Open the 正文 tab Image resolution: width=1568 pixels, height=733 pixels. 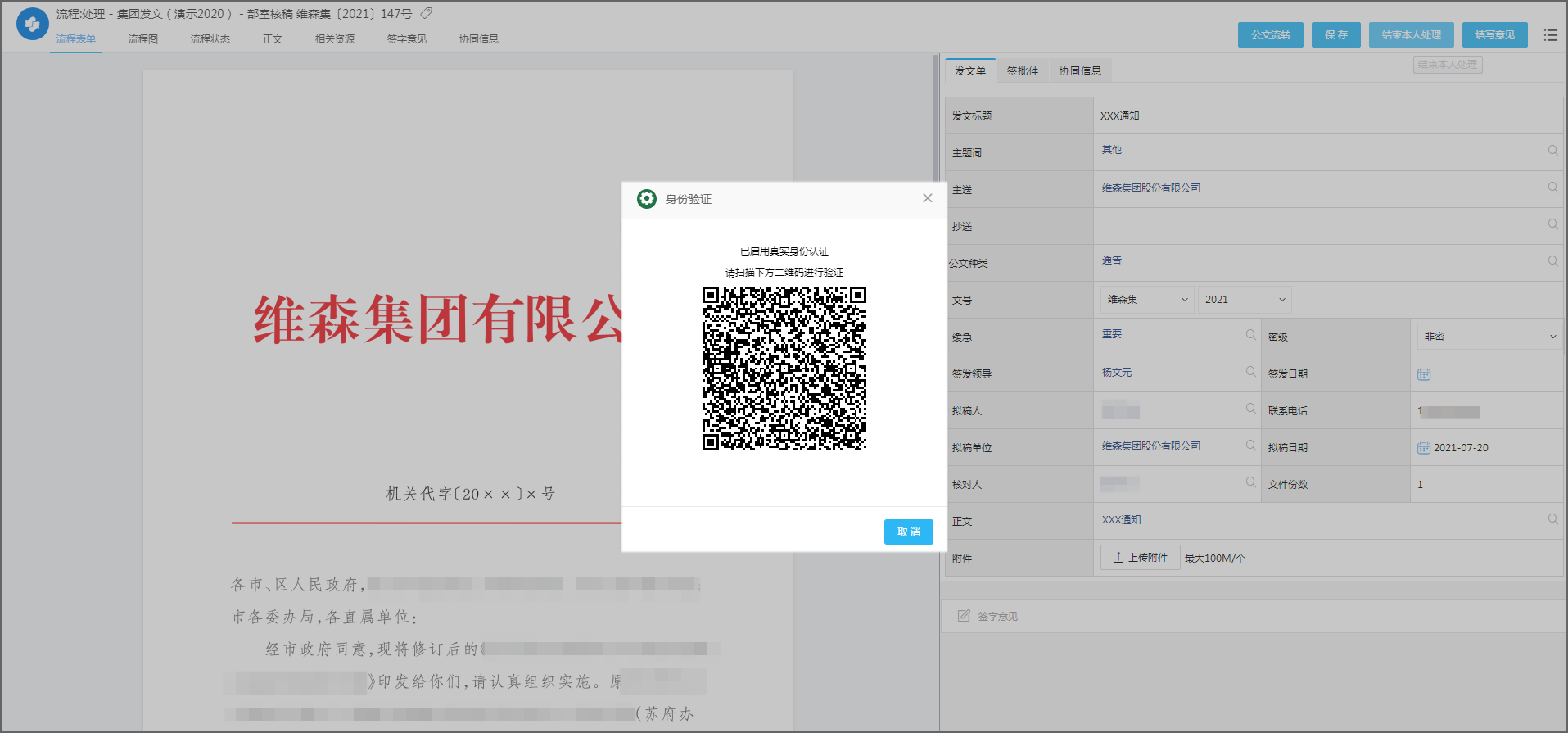[x=272, y=39]
